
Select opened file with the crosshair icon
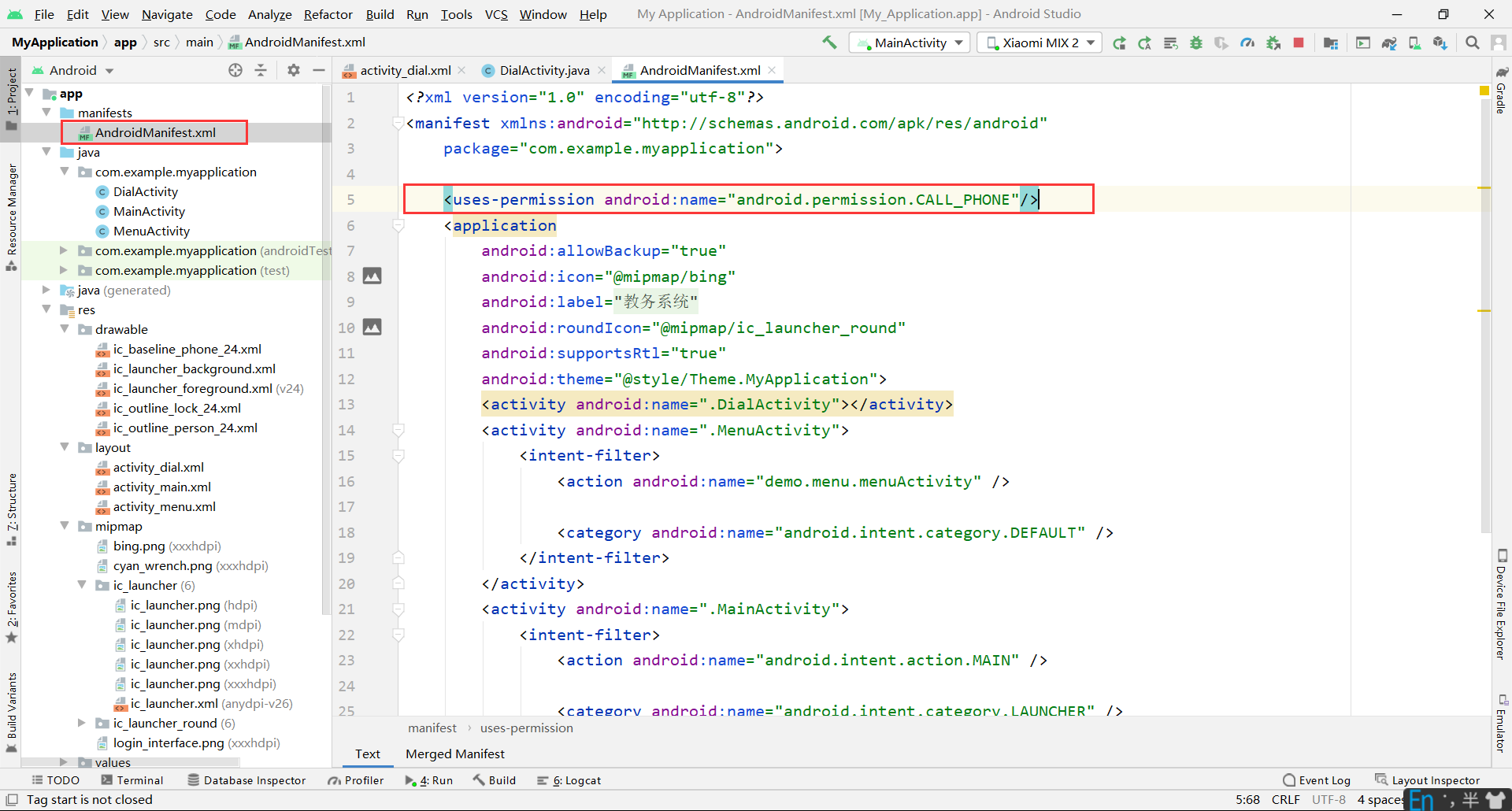point(235,70)
